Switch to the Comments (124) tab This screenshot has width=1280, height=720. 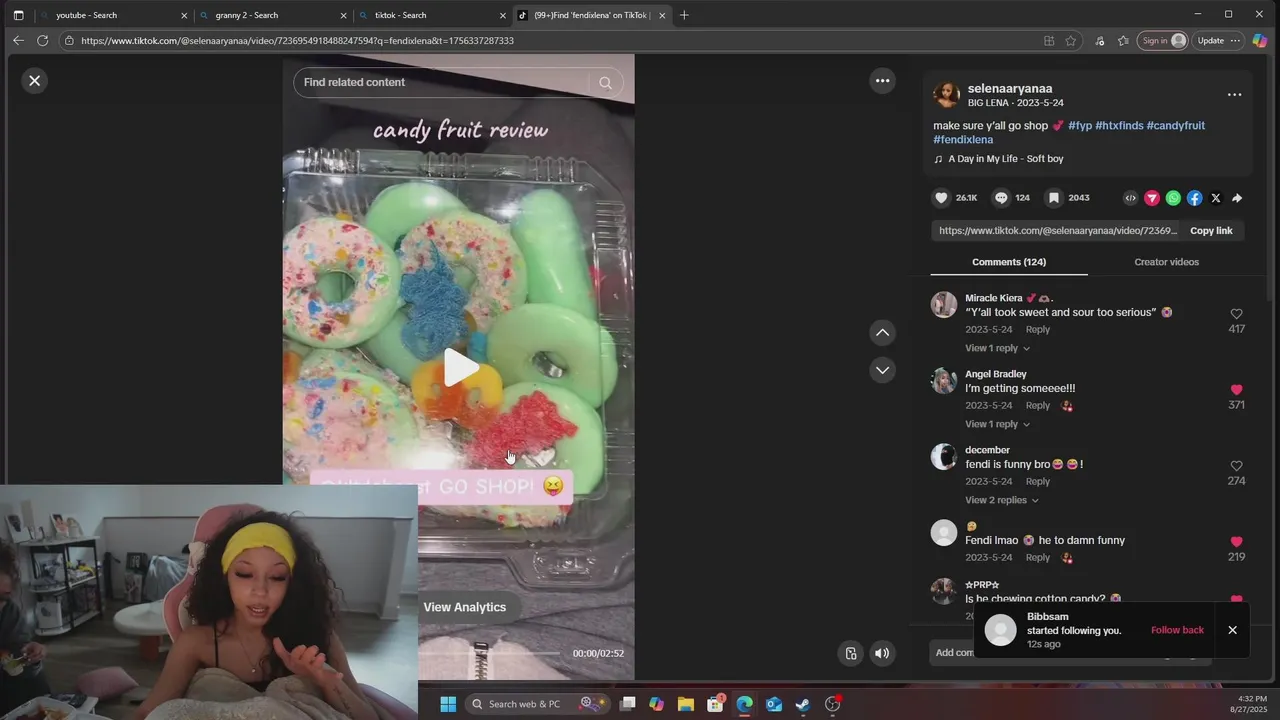click(1009, 262)
